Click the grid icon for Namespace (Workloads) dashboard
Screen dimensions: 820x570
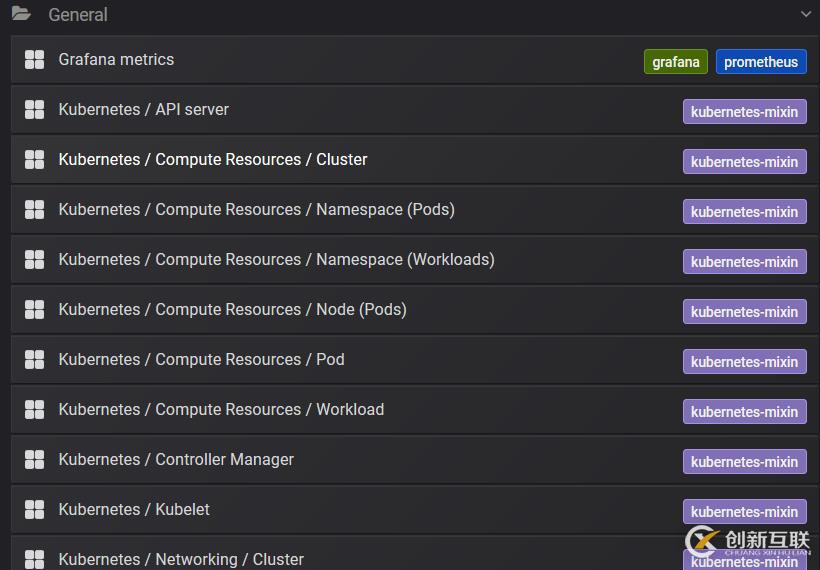tap(34, 260)
